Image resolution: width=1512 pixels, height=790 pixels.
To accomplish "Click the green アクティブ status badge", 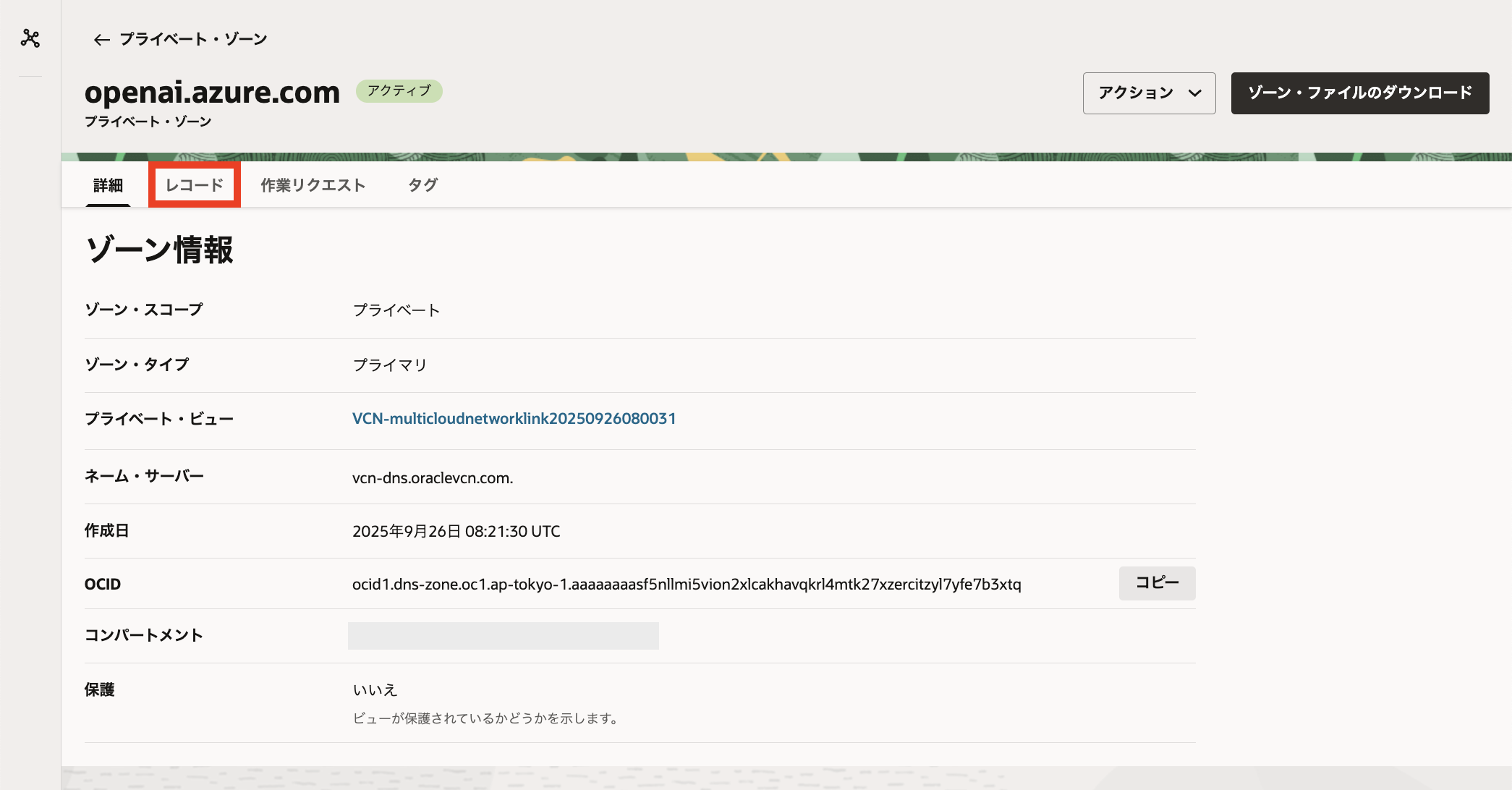I will (399, 91).
